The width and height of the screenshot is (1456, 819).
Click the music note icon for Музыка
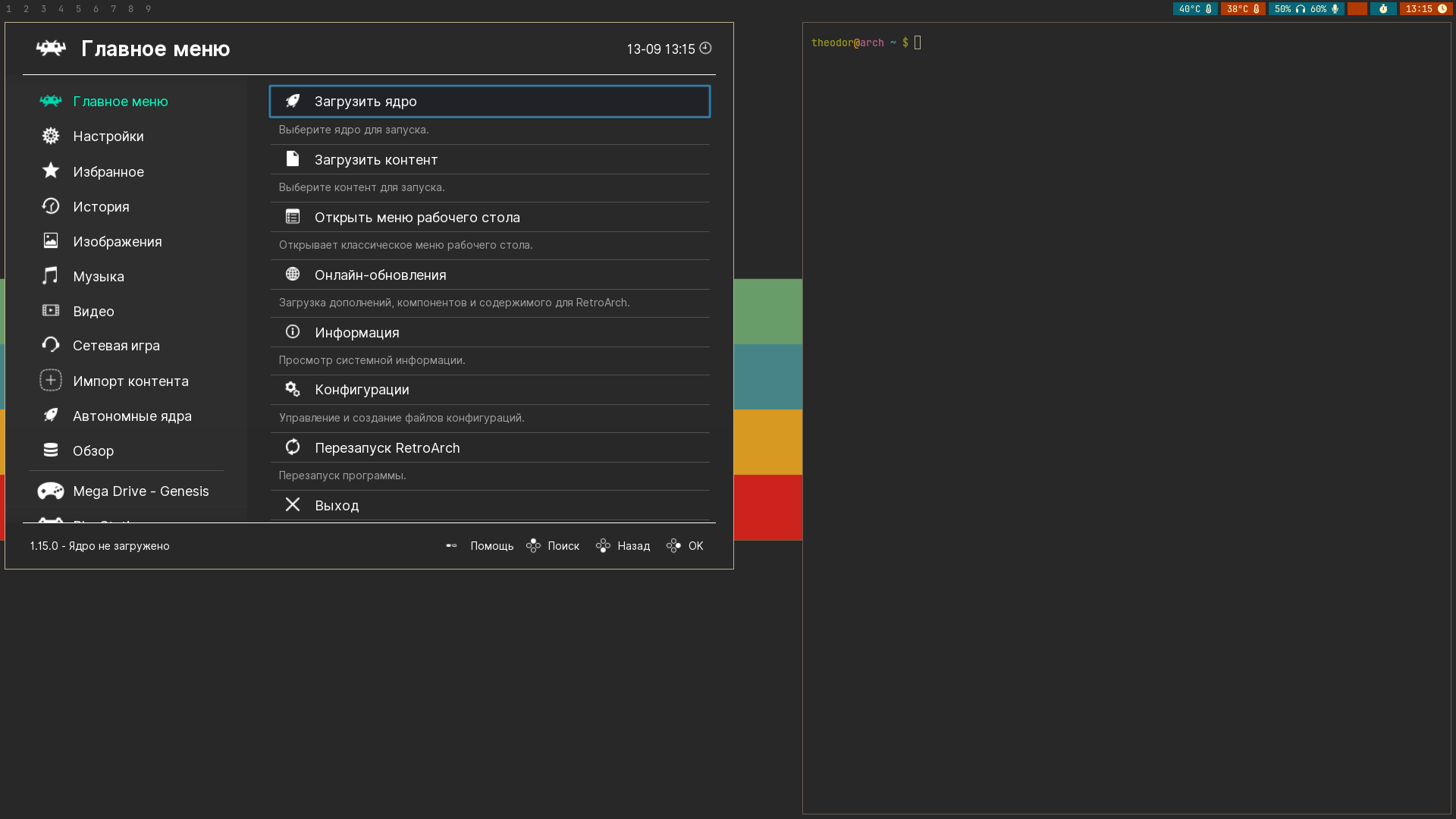coord(51,275)
